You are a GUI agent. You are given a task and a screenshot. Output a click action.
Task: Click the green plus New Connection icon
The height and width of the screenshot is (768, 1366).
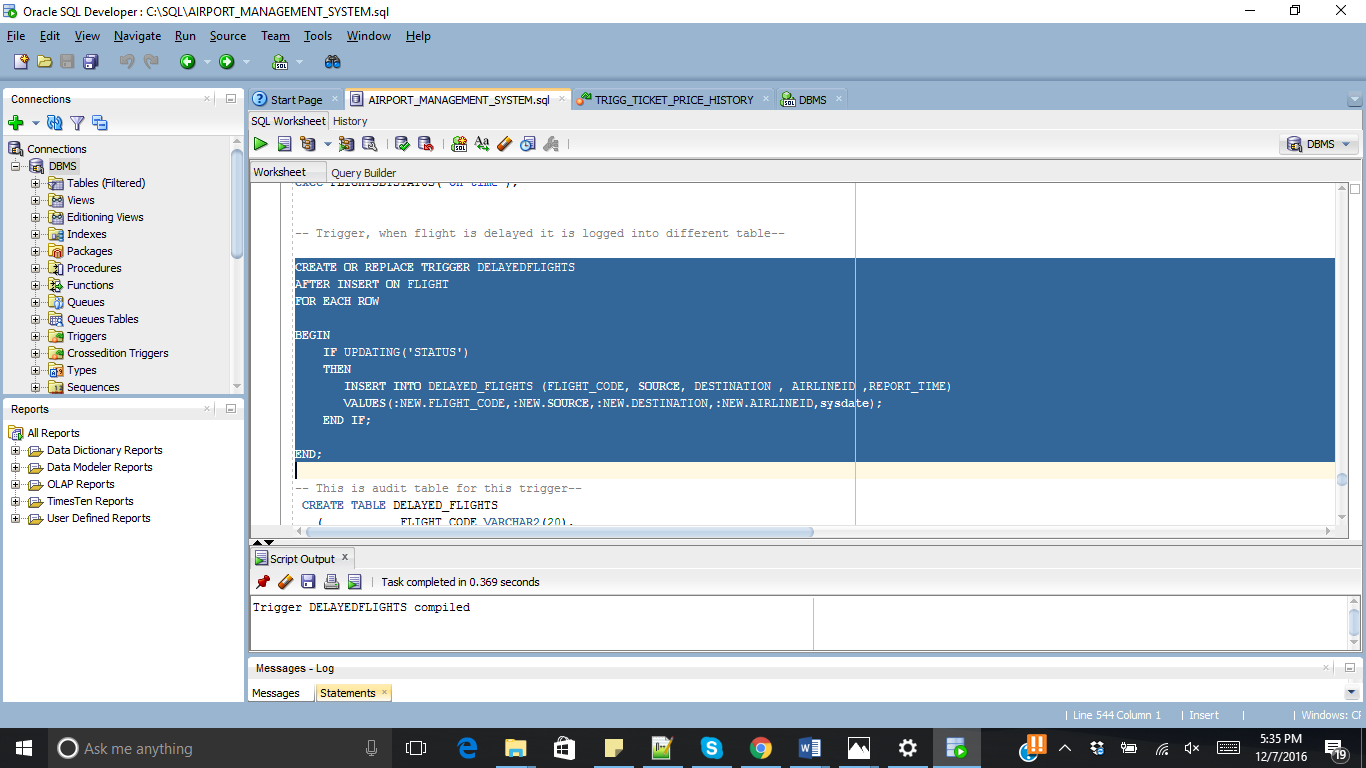pyautogui.click(x=16, y=123)
